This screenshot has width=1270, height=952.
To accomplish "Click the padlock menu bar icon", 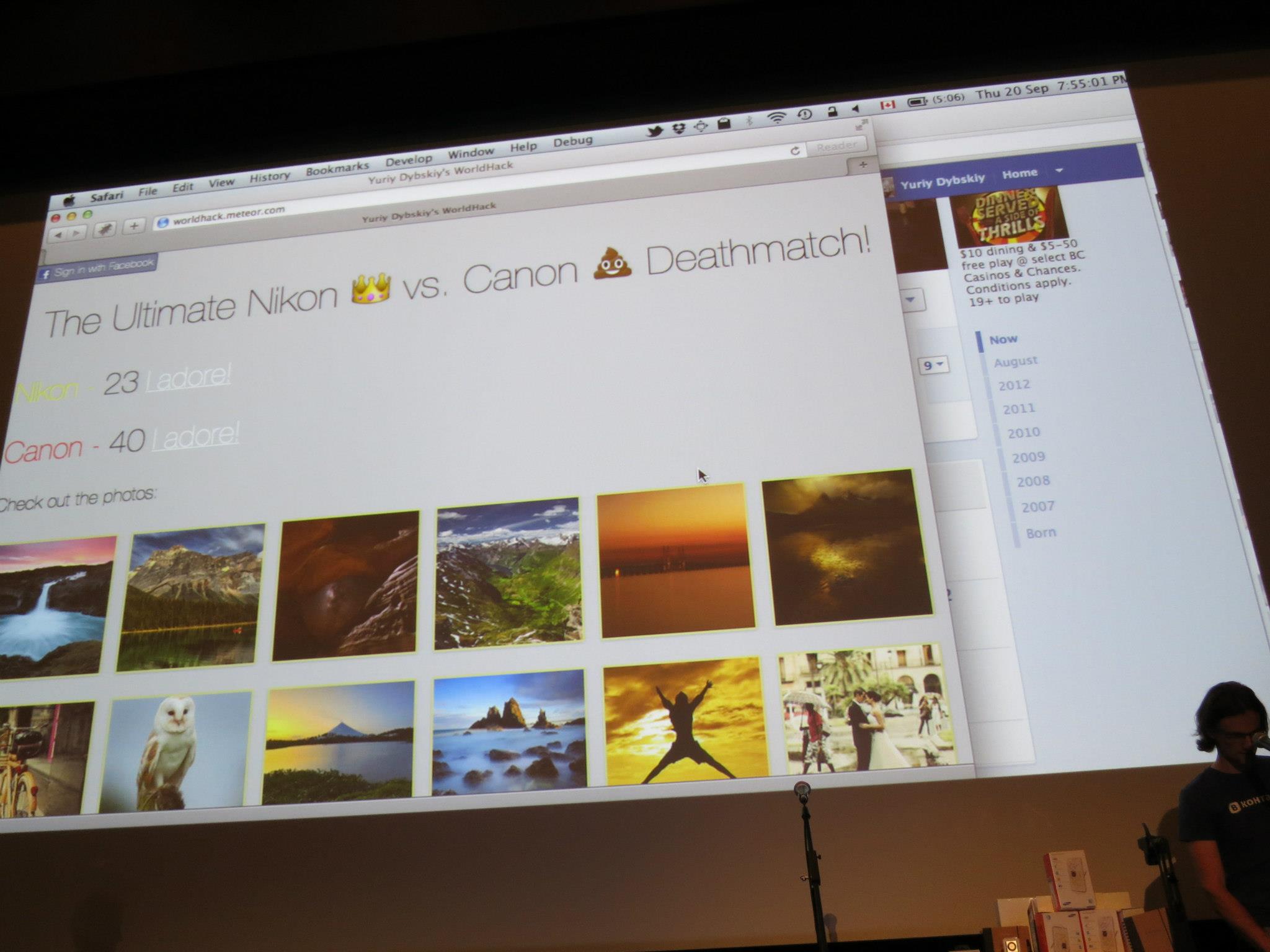I will [x=832, y=112].
